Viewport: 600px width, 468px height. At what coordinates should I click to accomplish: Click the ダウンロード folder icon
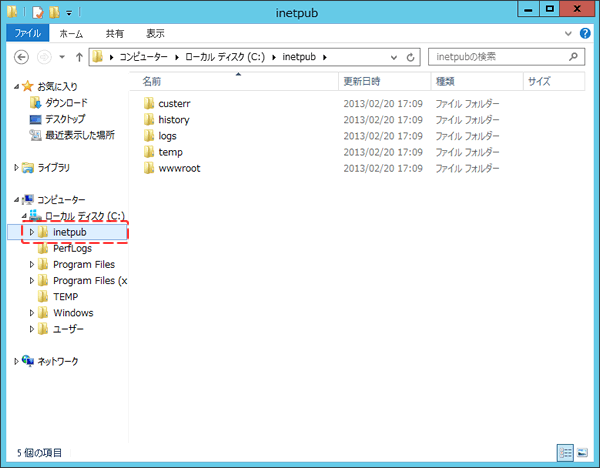click(36, 103)
